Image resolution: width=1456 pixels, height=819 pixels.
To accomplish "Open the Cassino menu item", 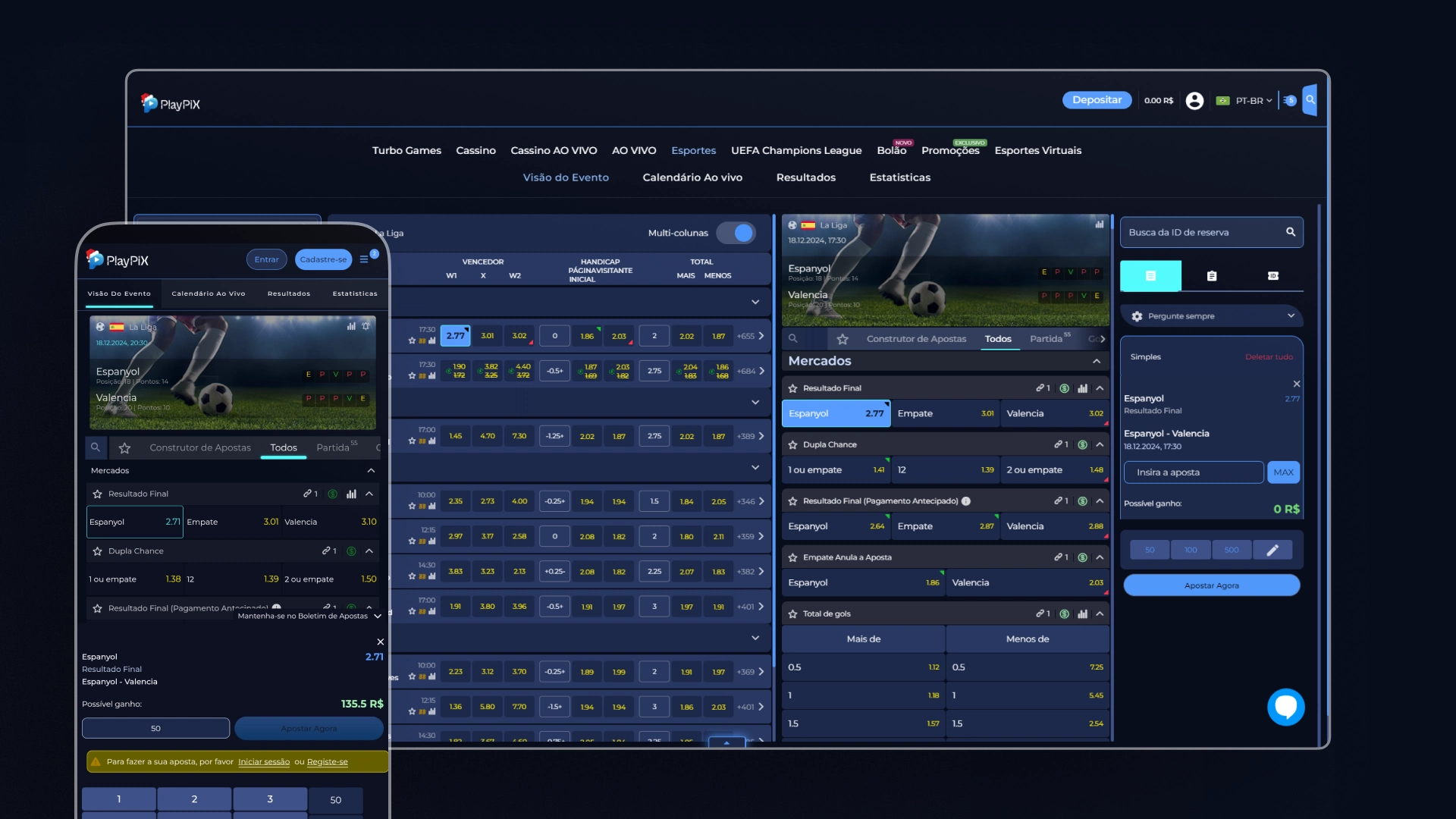I will (475, 150).
